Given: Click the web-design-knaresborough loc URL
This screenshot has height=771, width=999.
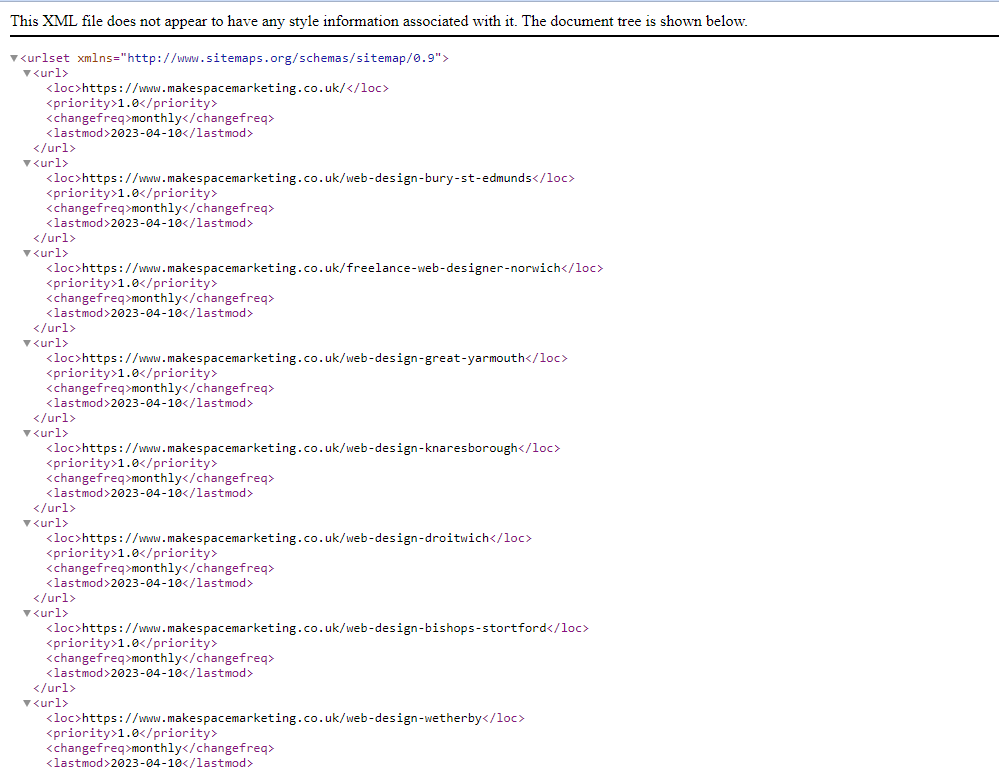Looking at the screenshot, I should tap(300, 448).
